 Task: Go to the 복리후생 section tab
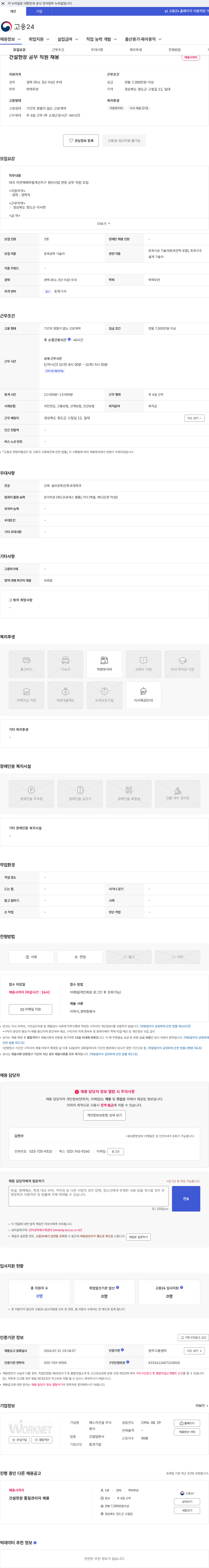tap(136, 50)
